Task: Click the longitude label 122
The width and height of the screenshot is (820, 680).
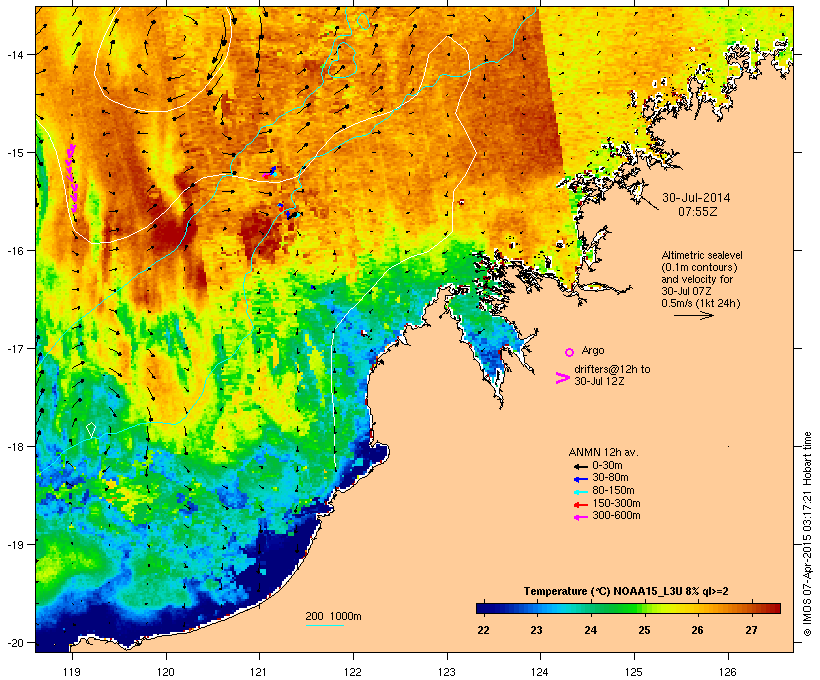Action: pos(353,672)
